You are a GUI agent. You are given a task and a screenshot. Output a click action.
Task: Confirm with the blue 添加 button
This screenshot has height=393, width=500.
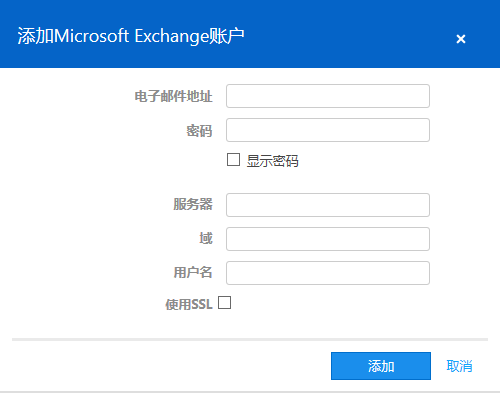pyautogui.click(x=381, y=366)
